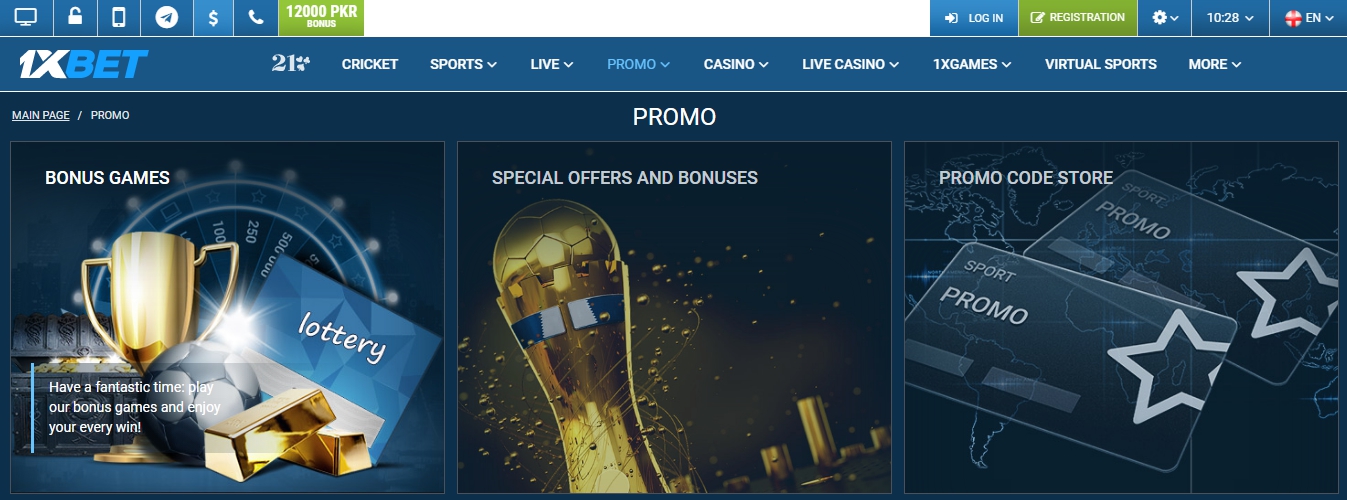The width and height of the screenshot is (1347, 500).
Task: Click the desktop app monitor icon
Action: pyautogui.click(x=25, y=17)
